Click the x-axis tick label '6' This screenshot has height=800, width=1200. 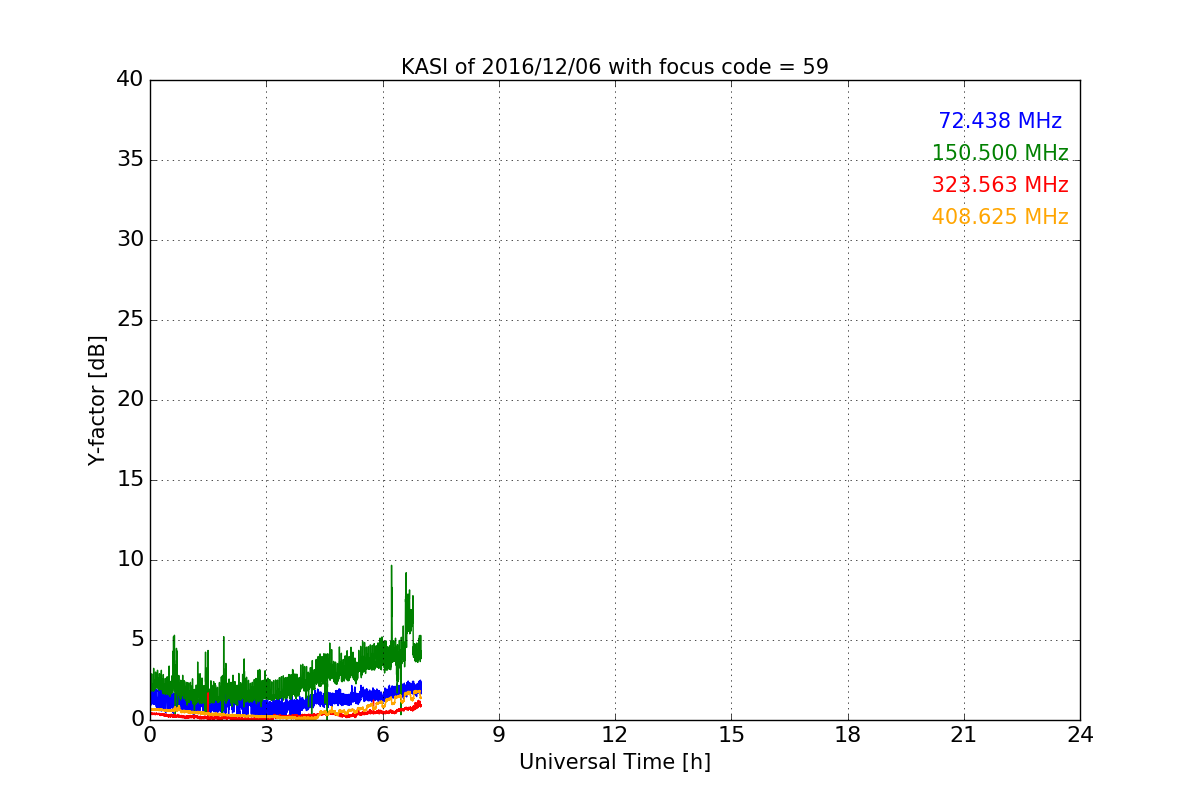pos(383,735)
